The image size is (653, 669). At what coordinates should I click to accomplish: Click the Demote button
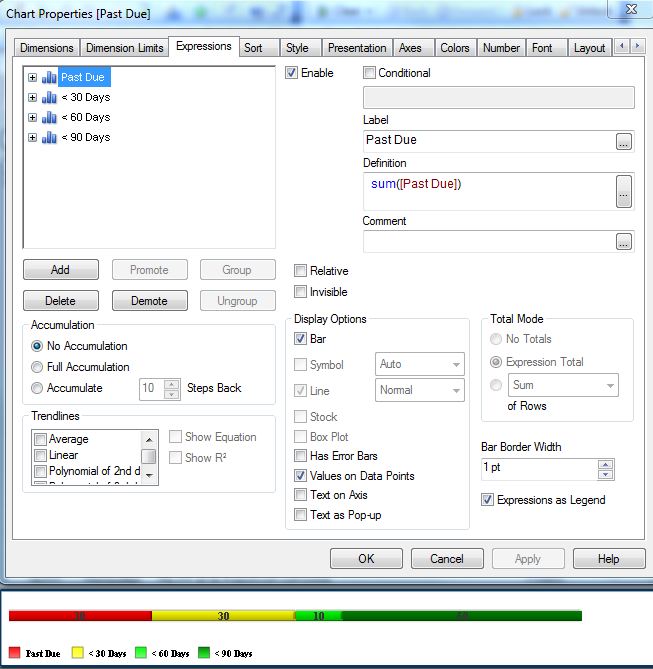pos(150,301)
